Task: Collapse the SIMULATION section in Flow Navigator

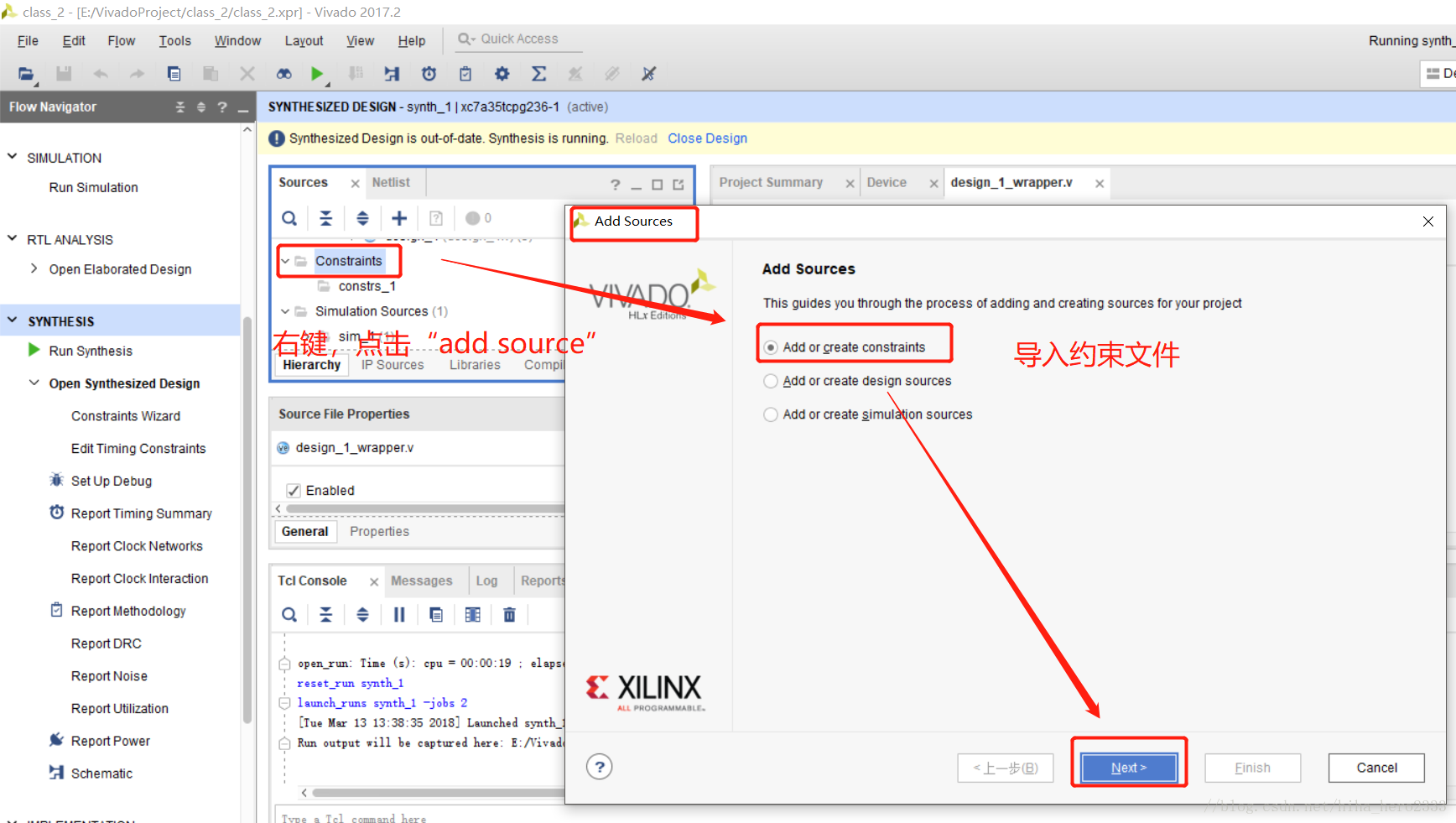Action: tap(13, 157)
